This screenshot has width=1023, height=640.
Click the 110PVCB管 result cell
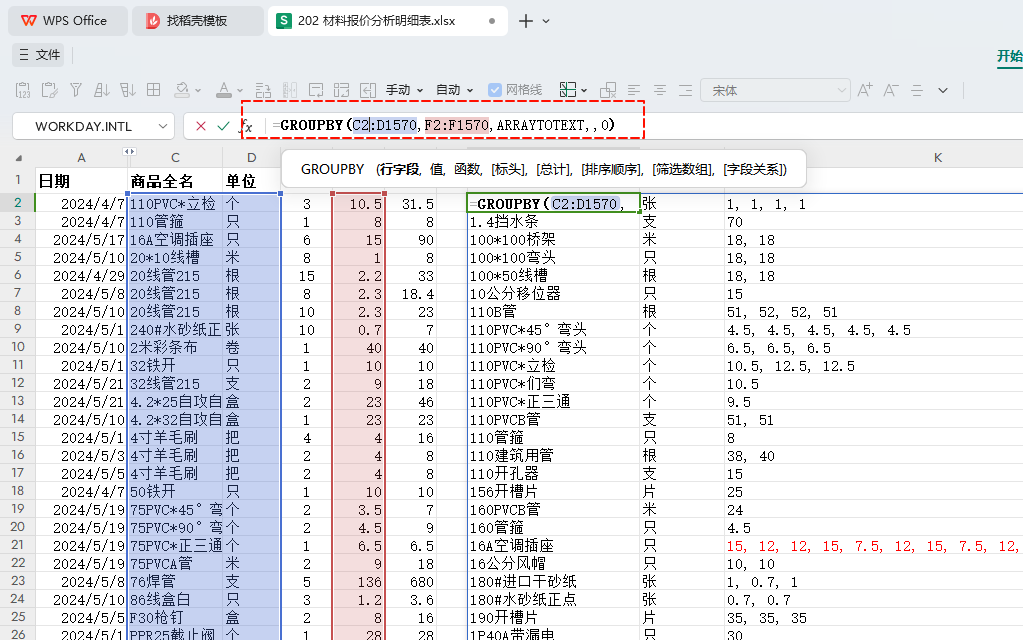[x=553, y=419]
